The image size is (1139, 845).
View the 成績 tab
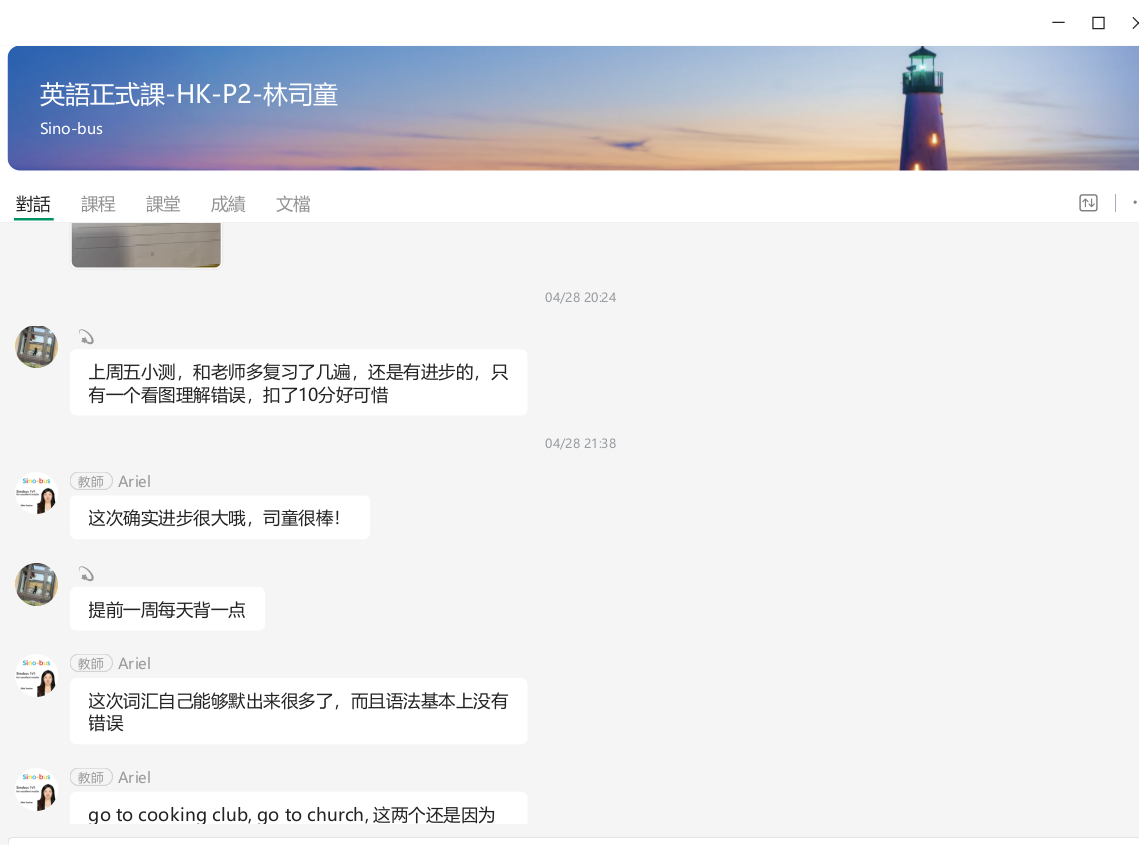coord(228,204)
